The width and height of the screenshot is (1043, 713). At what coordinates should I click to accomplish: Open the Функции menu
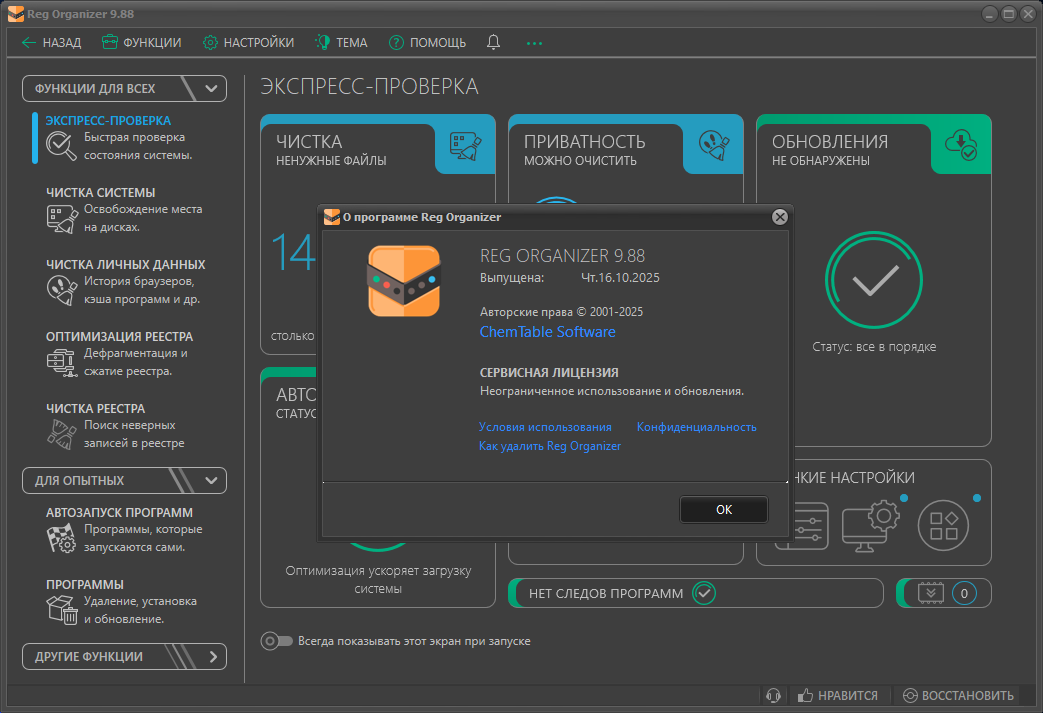point(141,42)
